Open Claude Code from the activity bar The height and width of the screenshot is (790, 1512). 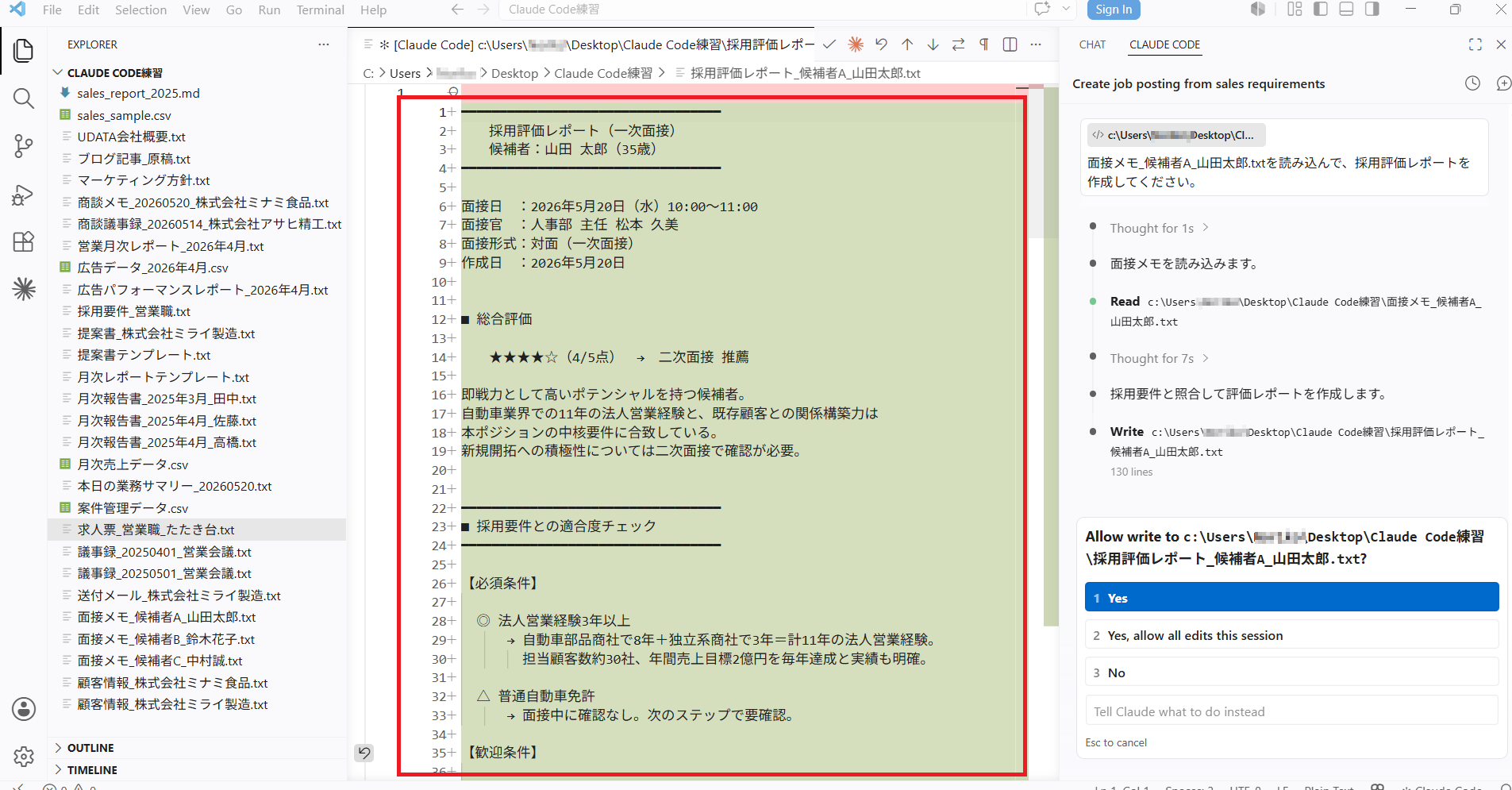[24, 289]
